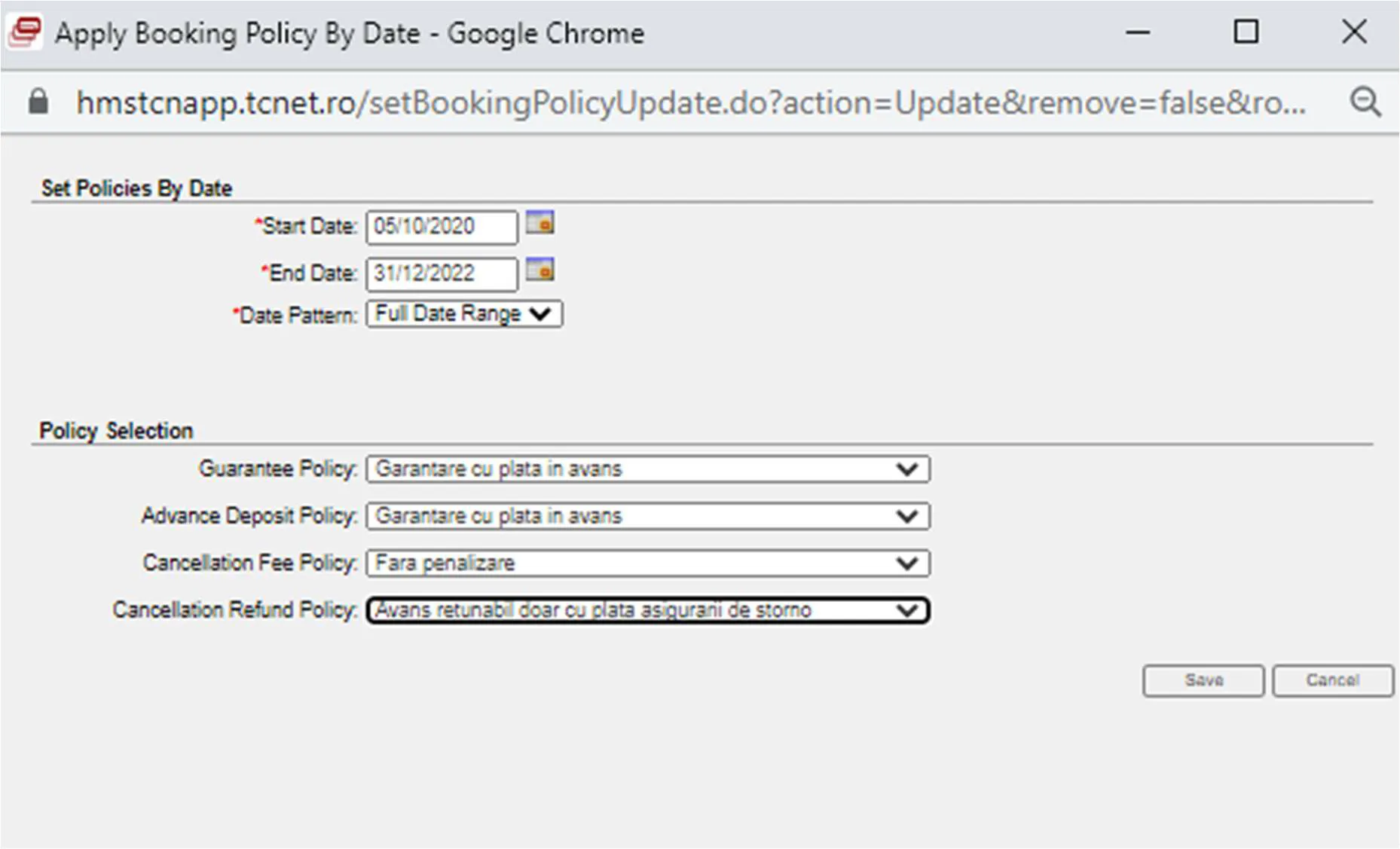Focus the Start Date input field

[442, 227]
